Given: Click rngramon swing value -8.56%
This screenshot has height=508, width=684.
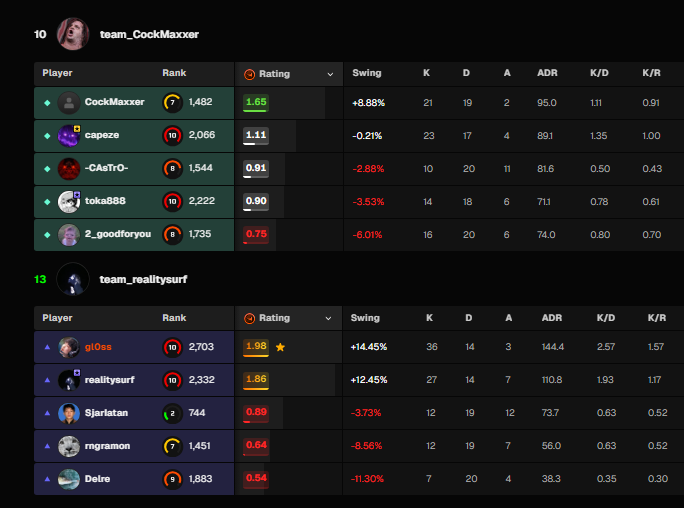Looking at the screenshot, I should (x=366, y=446).
